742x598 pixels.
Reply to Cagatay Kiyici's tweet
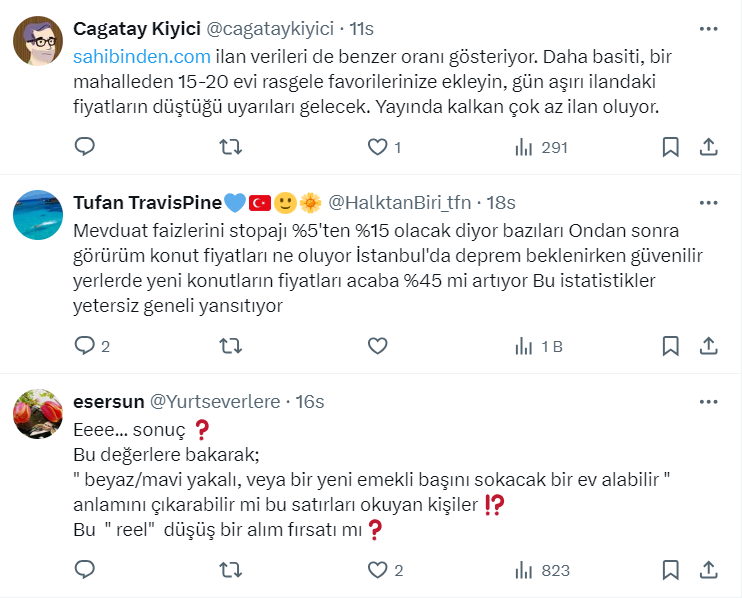click(86, 147)
